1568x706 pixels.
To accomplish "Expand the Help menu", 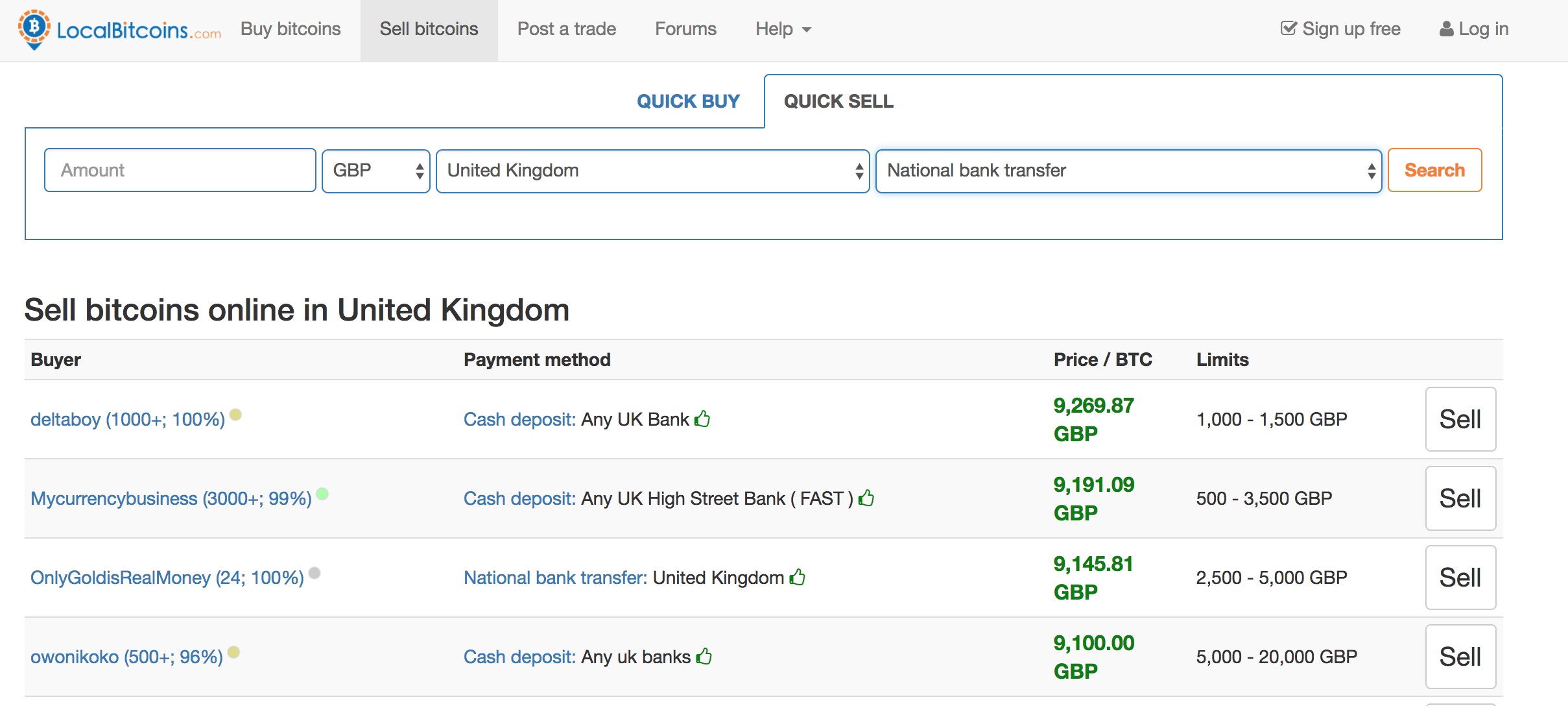I will point(783,29).
